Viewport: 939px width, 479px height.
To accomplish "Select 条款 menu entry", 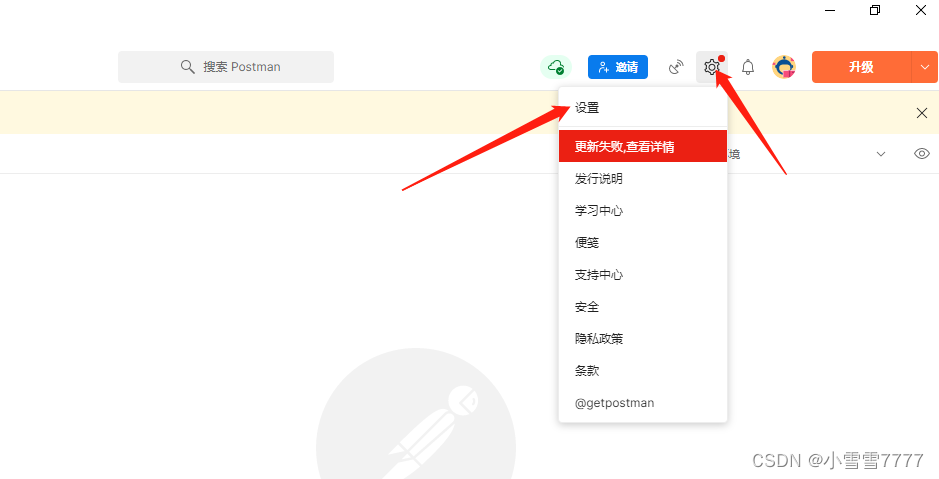I will point(643,371).
